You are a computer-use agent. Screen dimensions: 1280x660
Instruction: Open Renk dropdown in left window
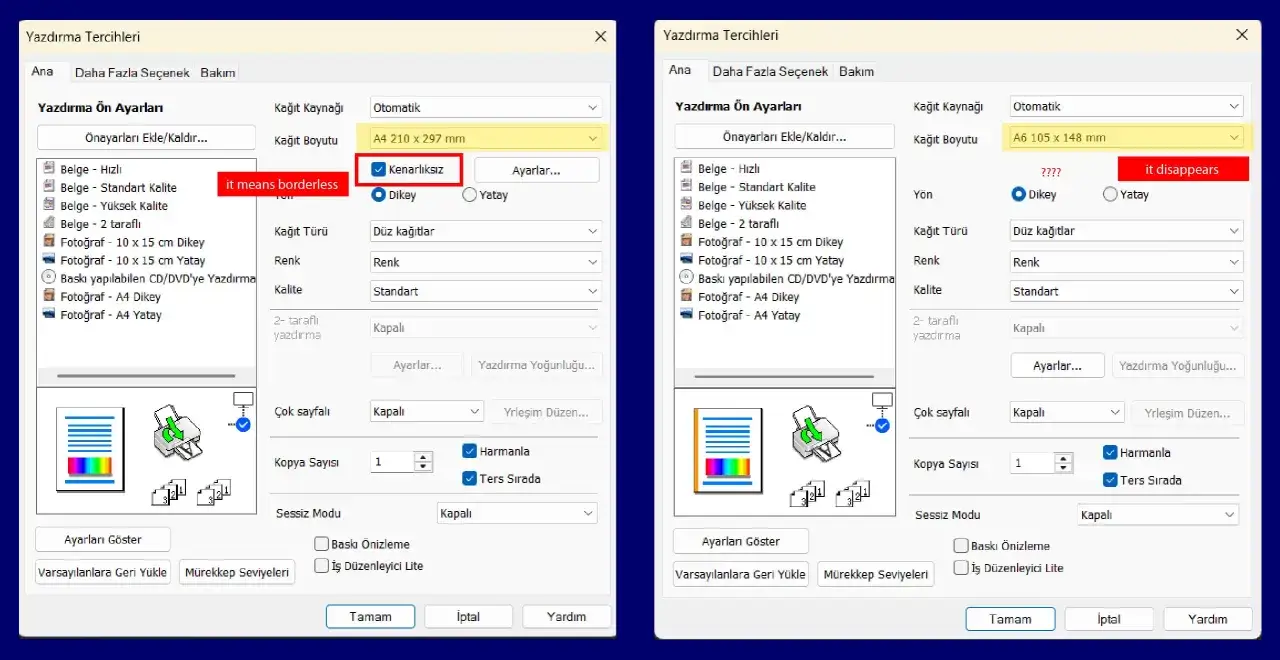(486, 262)
